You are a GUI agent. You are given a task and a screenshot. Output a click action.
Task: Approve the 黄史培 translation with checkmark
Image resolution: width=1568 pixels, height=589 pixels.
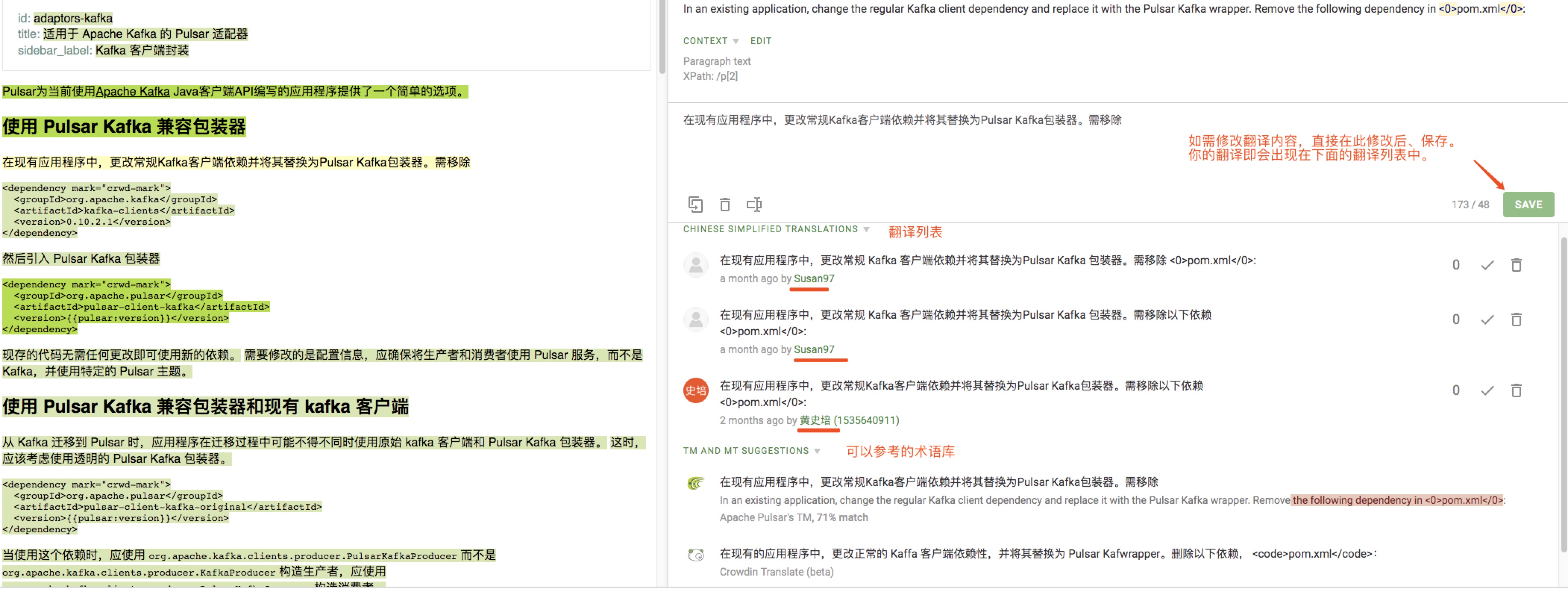point(1487,390)
